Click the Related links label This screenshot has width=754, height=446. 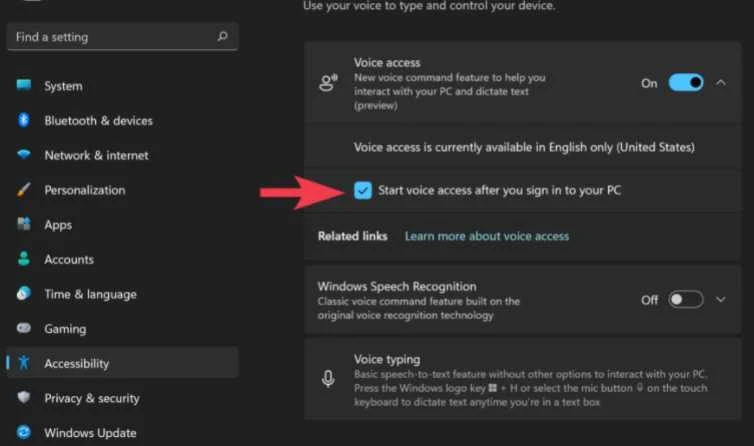pyautogui.click(x=352, y=236)
